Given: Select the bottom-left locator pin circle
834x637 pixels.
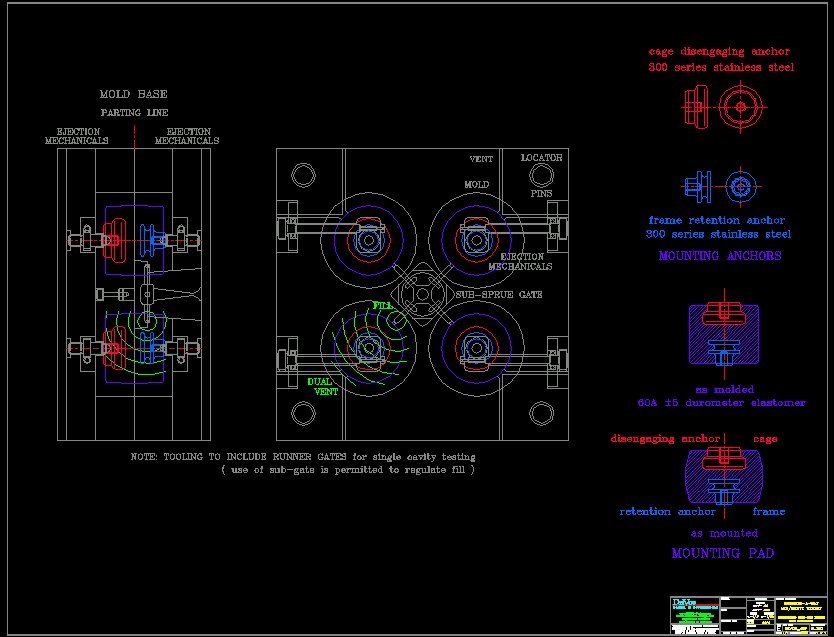Looking at the screenshot, I should (303, 413).
